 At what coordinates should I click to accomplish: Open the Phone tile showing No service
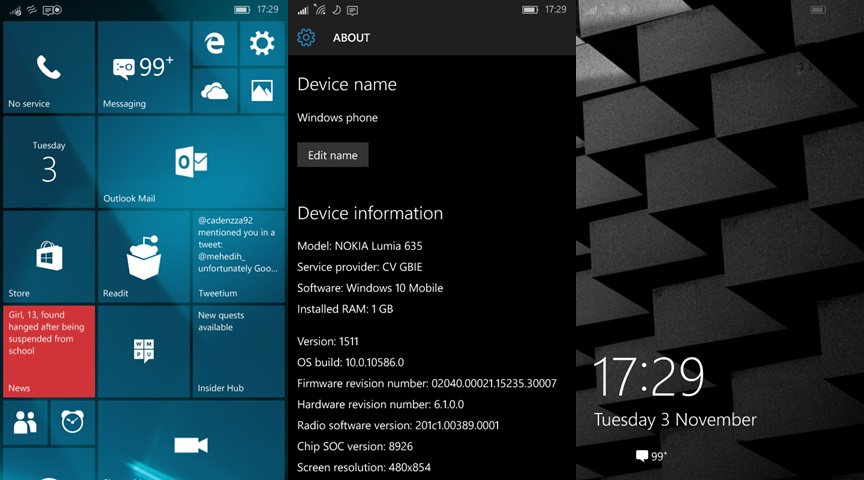point(49,68)
